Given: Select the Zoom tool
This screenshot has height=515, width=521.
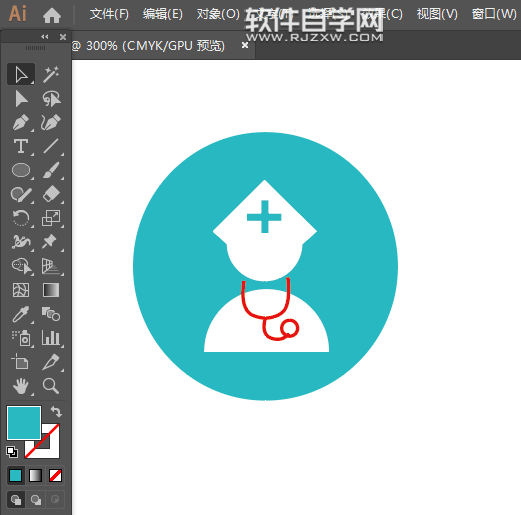Looking at the screenshot, I should tap(51, 386).
